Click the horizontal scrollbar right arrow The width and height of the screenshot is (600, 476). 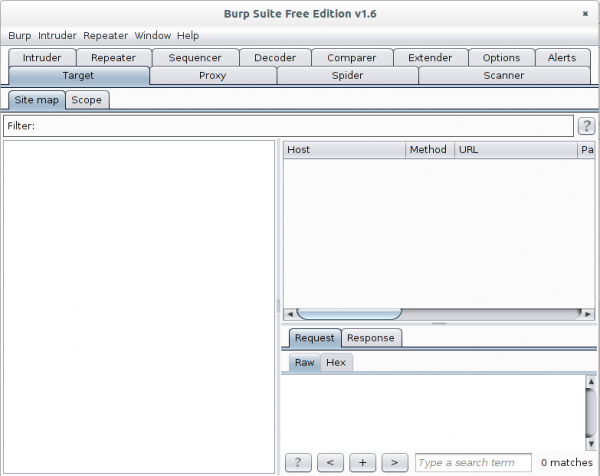(588, 314)
